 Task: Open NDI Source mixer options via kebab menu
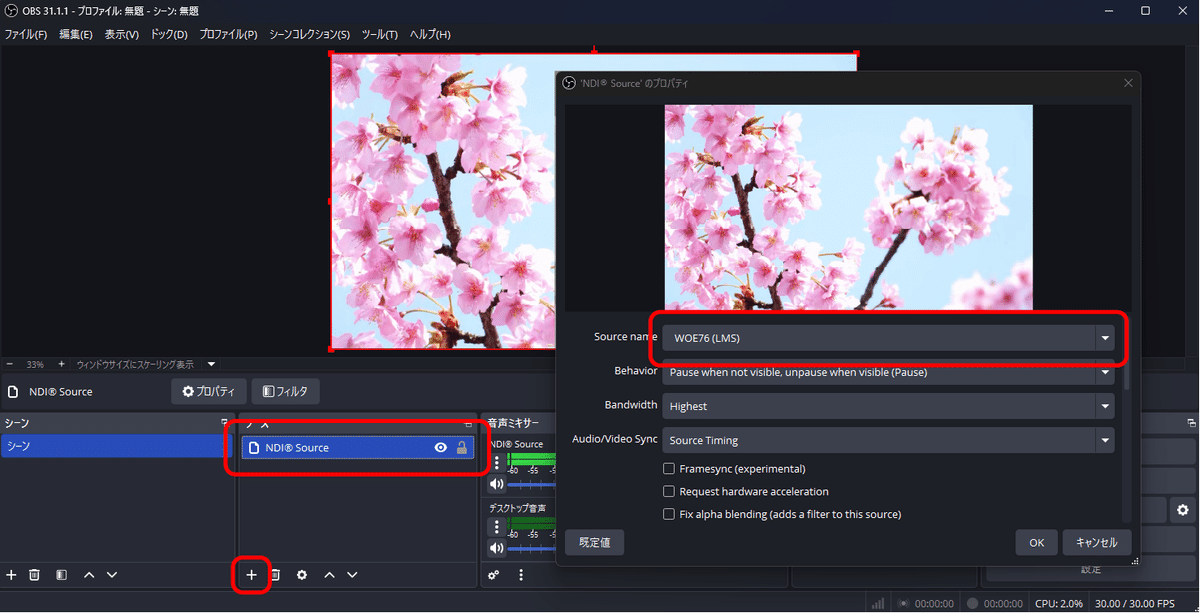(x=495, y=463)
